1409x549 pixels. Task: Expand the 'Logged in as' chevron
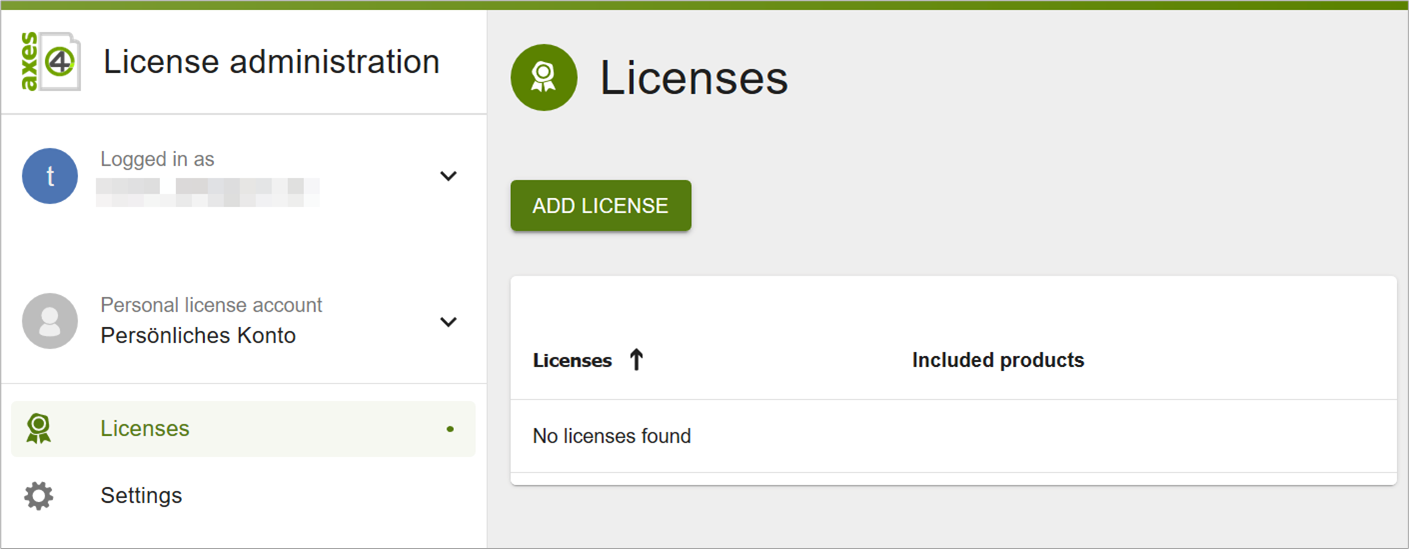tap(449, 176)
